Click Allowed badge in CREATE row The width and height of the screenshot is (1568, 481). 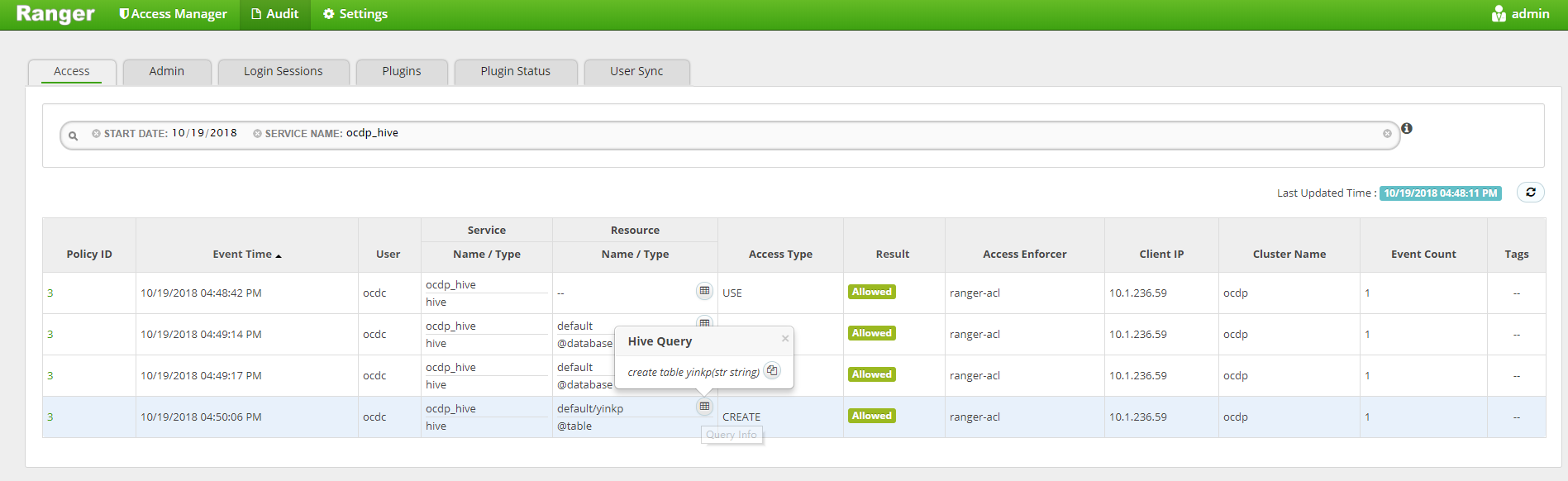click(x=872, y=416)
